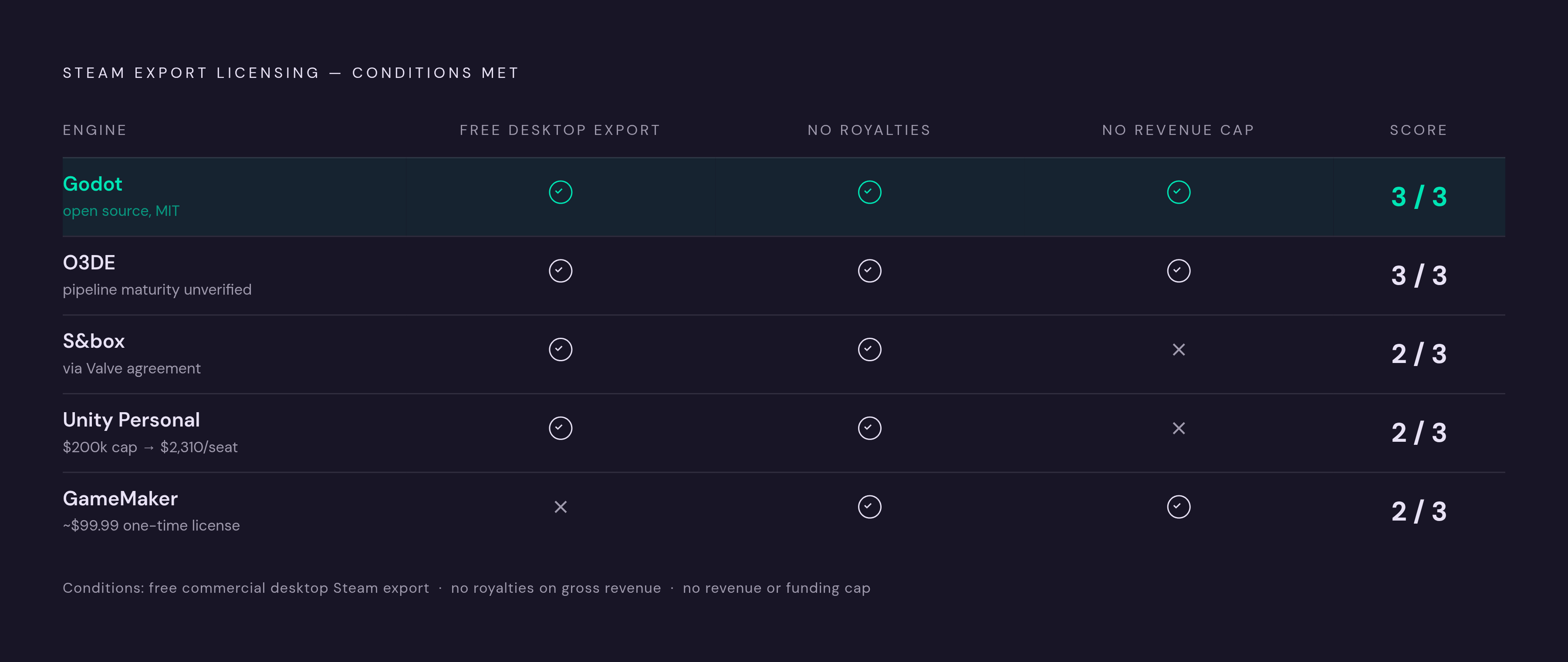Click the NO REVENUE CAP column header

pyautogui.click(x=1179, y=130)
